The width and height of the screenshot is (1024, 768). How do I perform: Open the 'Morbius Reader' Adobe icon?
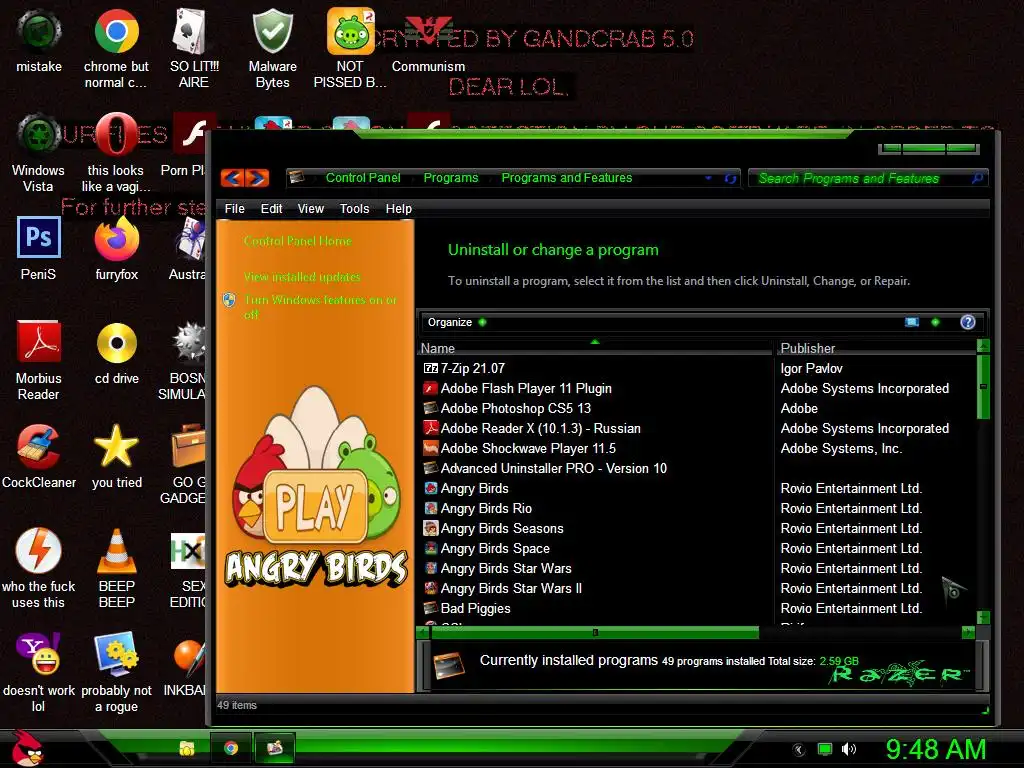click(38, 360)
